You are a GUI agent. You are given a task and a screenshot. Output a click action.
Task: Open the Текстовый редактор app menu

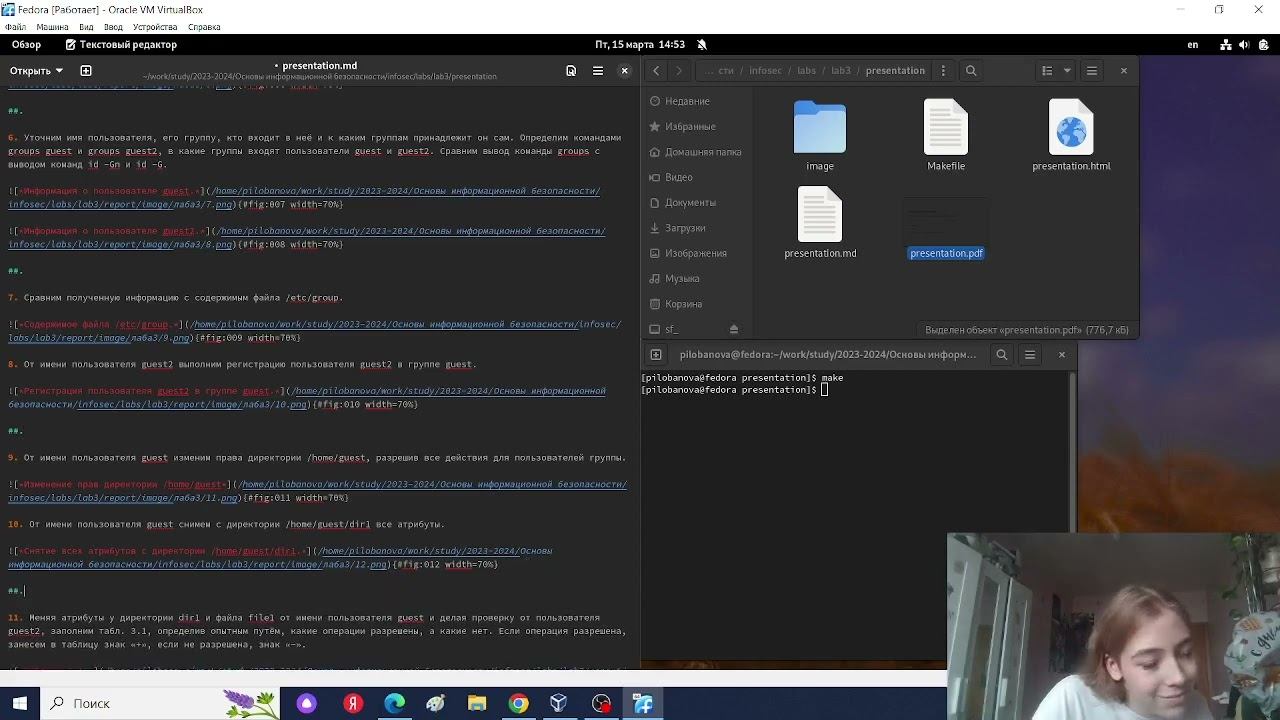pyautogui.click(x=121, y=45)
